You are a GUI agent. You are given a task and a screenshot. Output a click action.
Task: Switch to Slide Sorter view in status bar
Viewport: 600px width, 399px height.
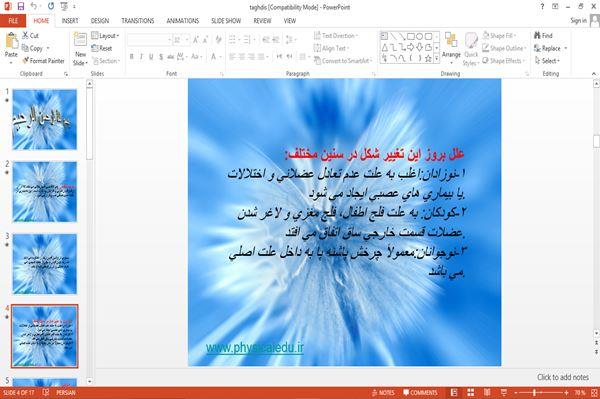(471, 392)
